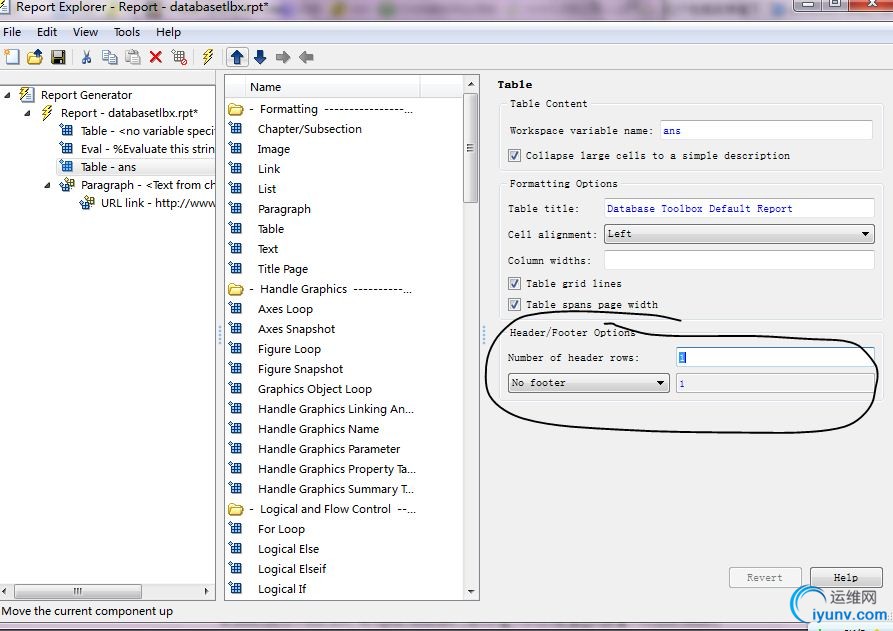Image resolution: width=893 pixels, height=631 pixels.
Task: Collapse Logical and Flow Control category
Action: pos(251,509)
